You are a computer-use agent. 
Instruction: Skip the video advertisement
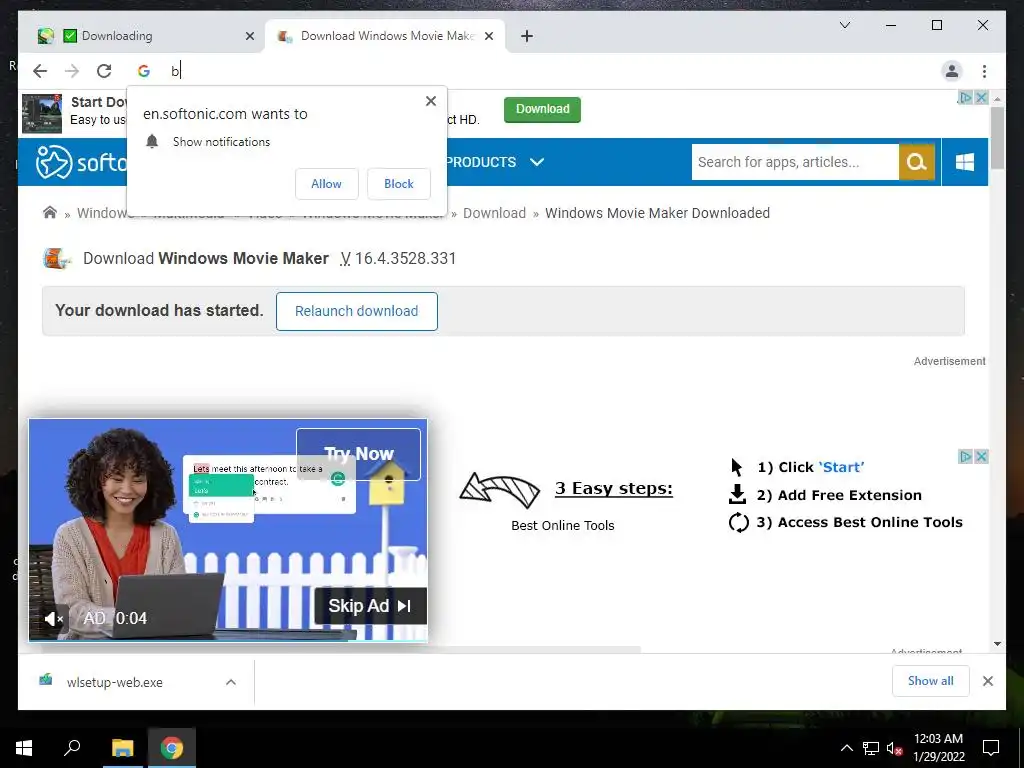(370, 605)
